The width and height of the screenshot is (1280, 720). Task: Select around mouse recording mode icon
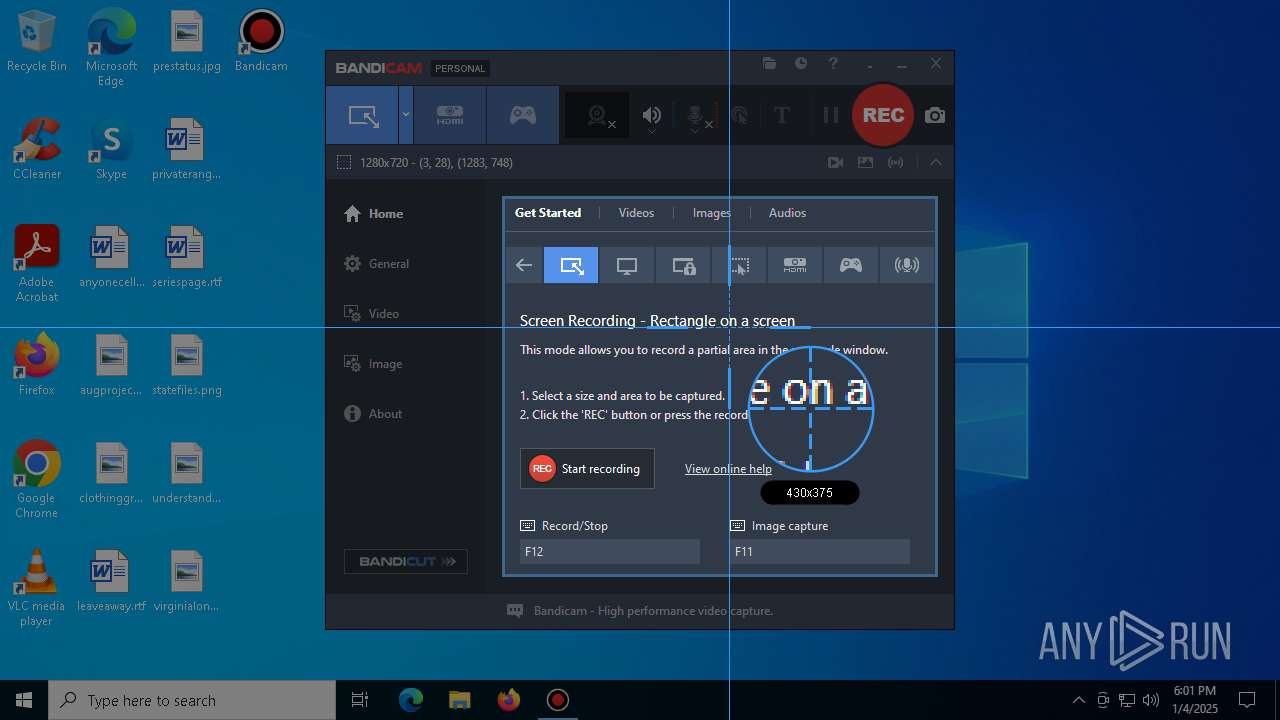click(739, 265)
